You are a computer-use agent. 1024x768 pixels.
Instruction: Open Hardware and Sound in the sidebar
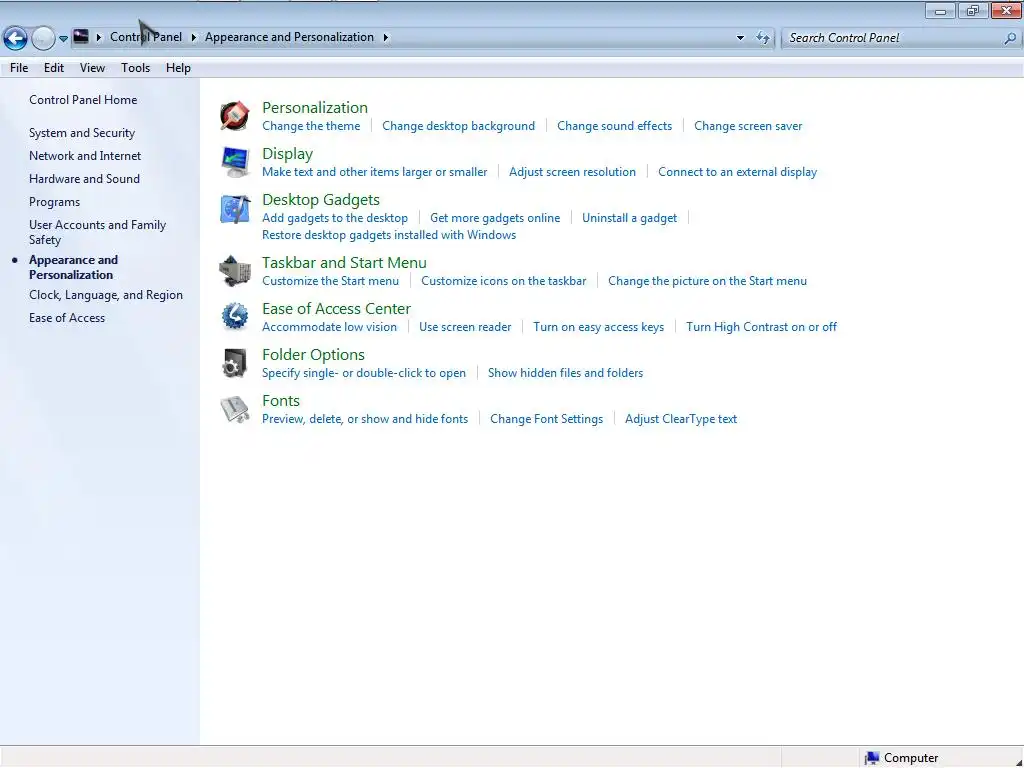pos(84,178)
